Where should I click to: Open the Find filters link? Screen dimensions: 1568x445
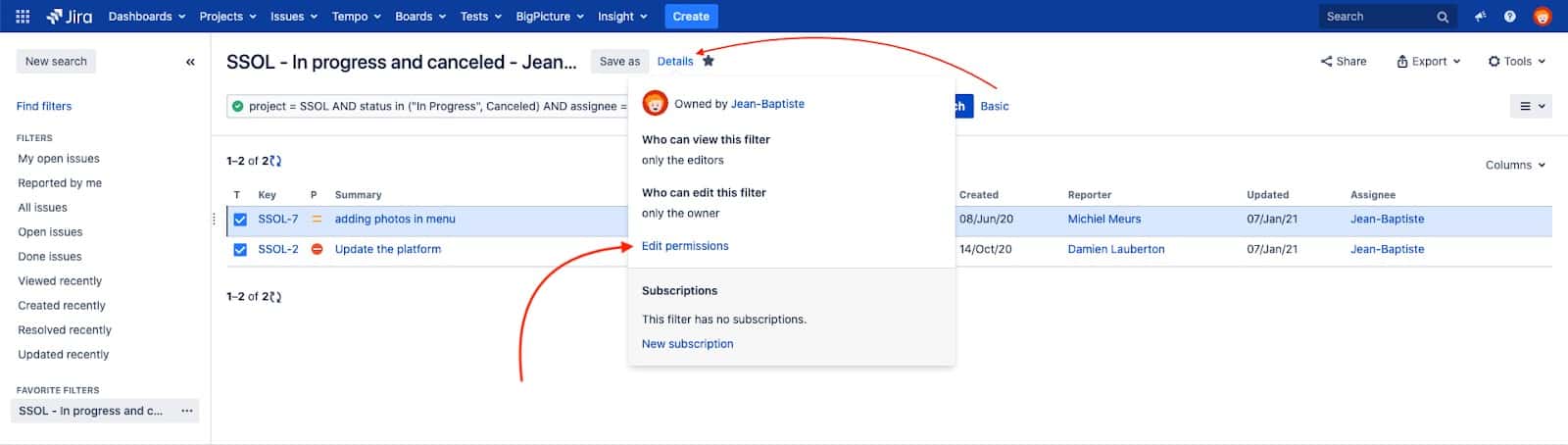(x=44, y=106)
